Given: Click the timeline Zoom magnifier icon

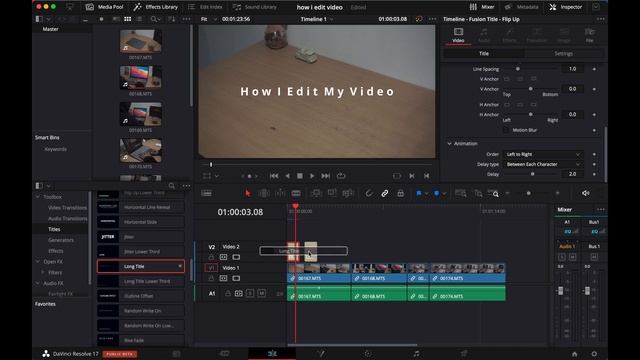Looking at the screenshot, I should tap(494, 193).
